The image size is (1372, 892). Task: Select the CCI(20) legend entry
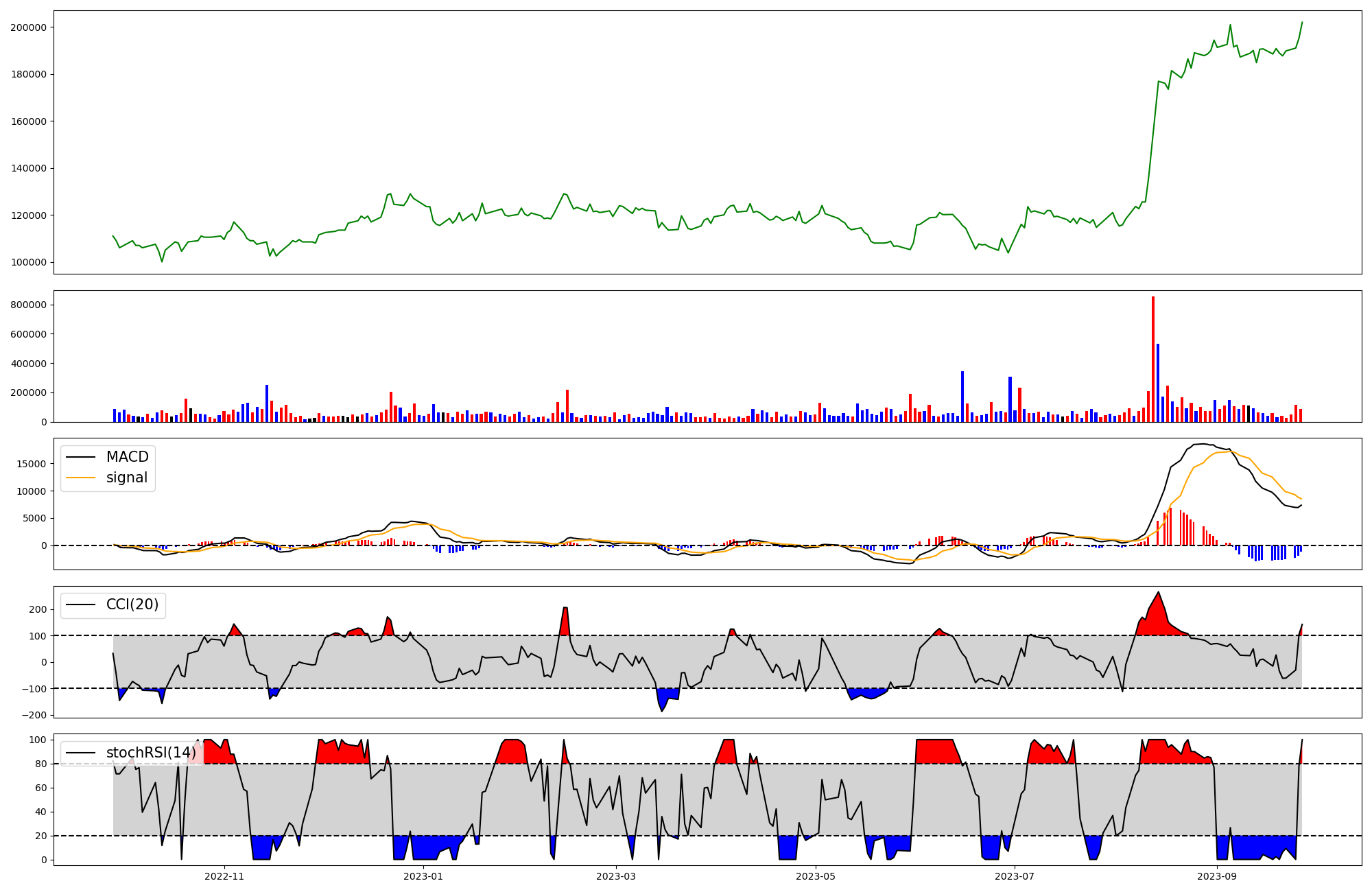(x=132, y=605)
